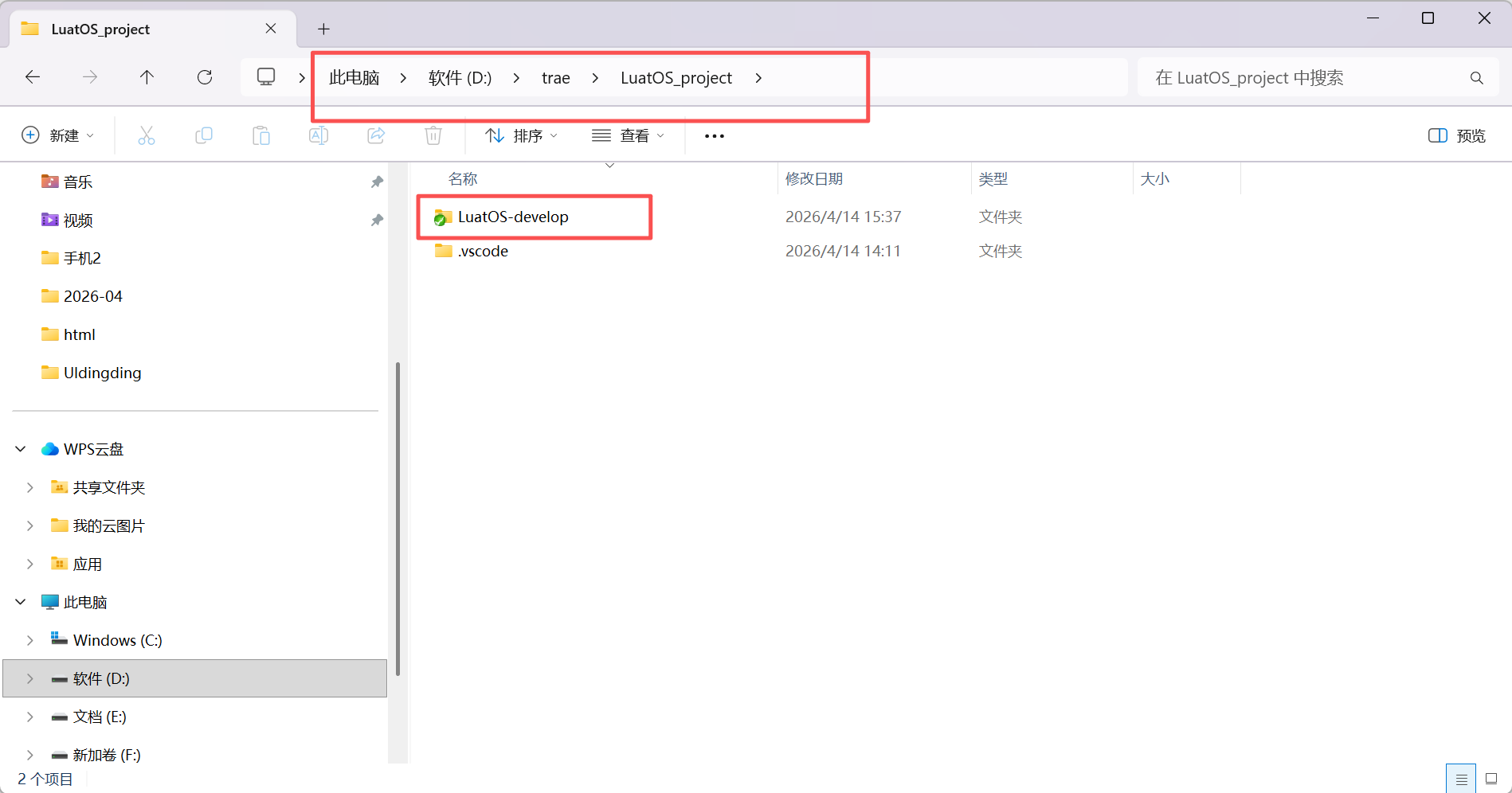The height and width of the screenshot is (793, 1512).
Task: Sort by the 修改日期 column header
Action: pos(814,179)
